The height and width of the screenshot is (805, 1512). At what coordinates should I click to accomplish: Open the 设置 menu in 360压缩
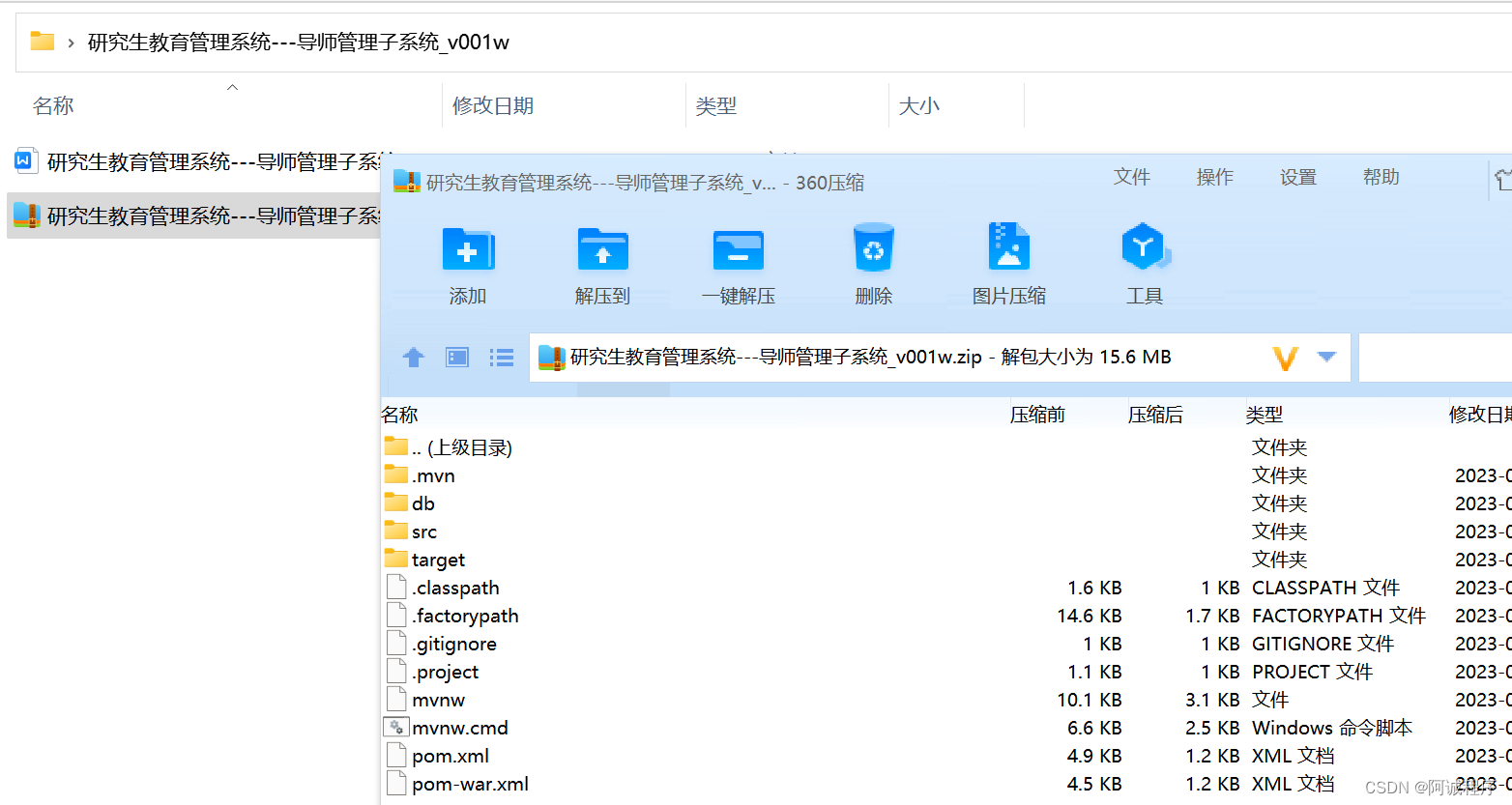[1298, 177]
